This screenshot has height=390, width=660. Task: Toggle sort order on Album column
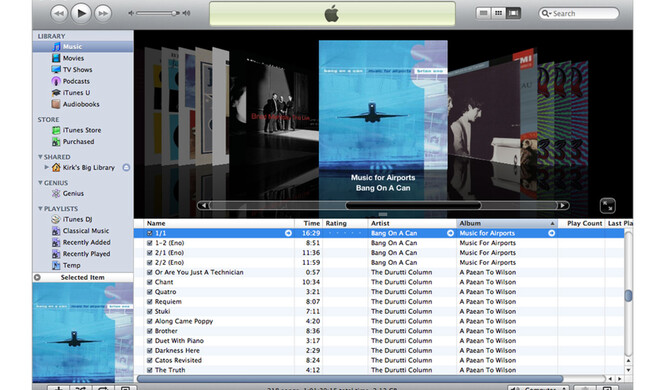[x=507, y=223]
